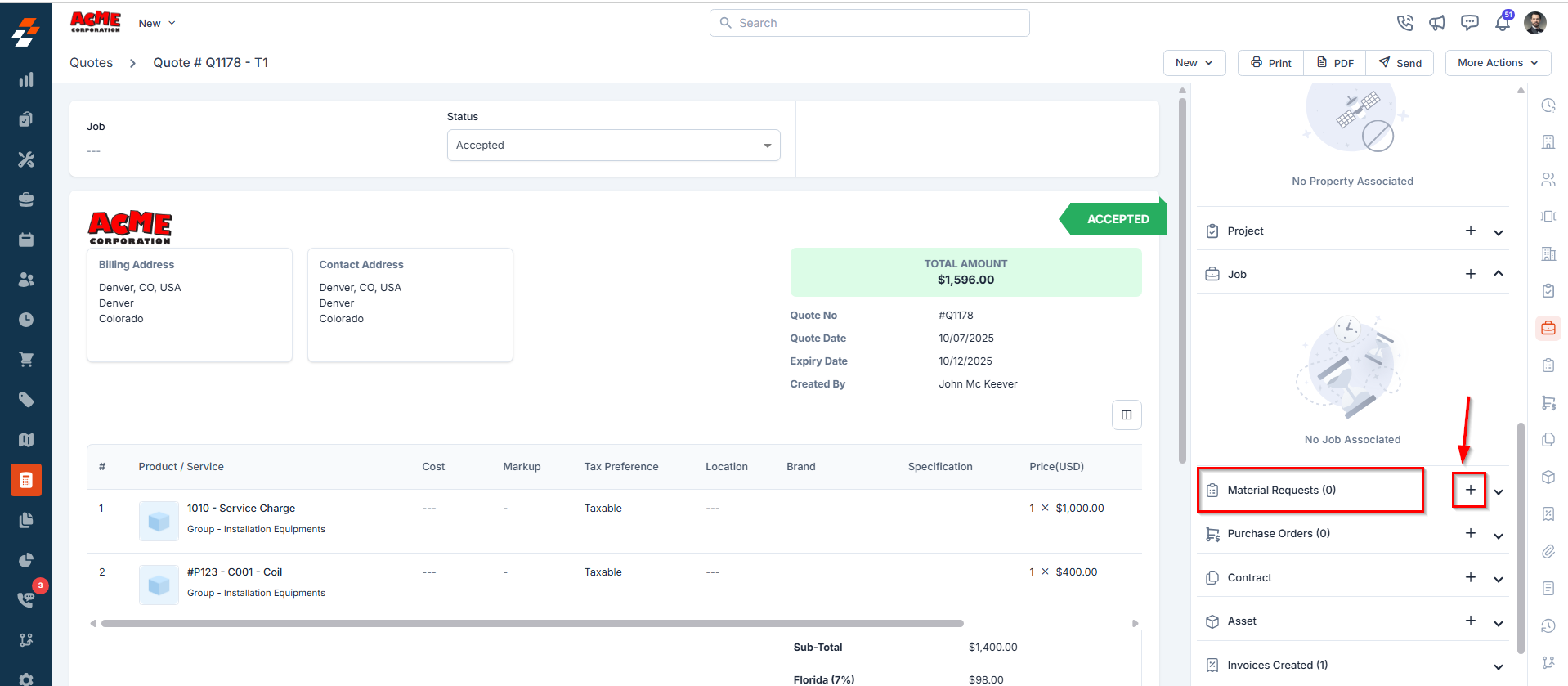Expand the Contract section chevron
The height and width of the screenshot is (686, 1568).
click(1498, 580)
